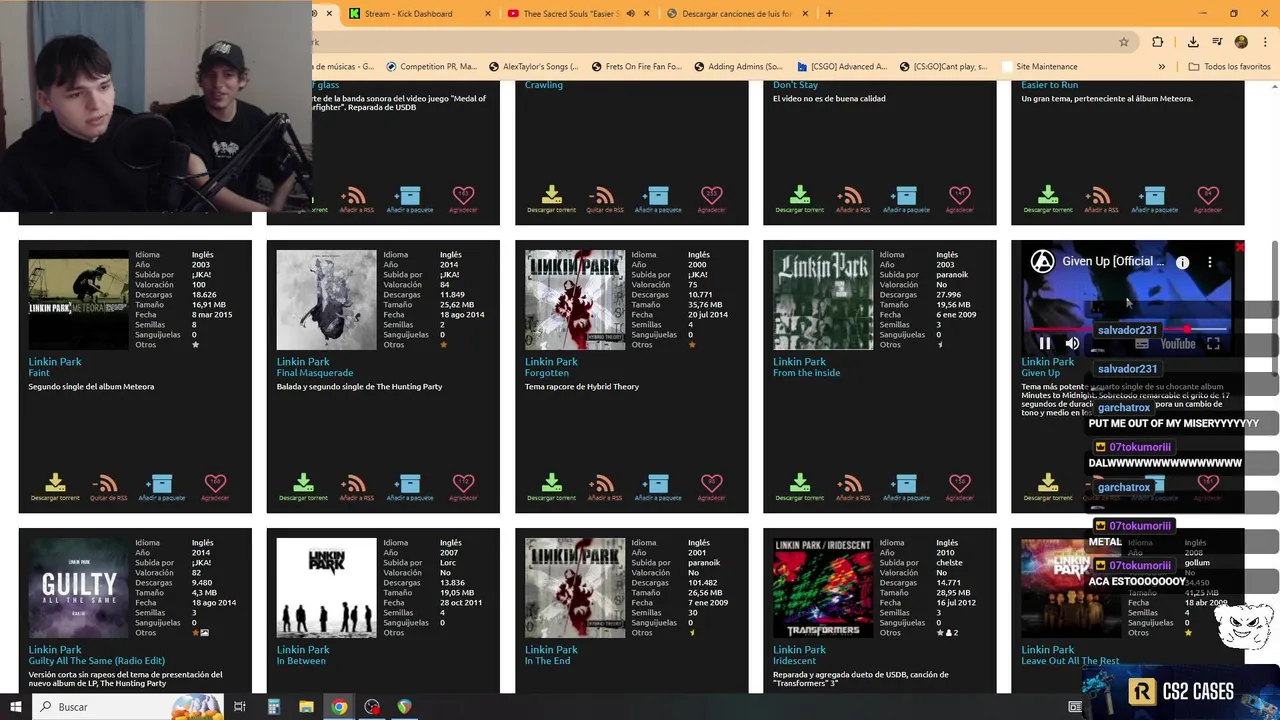
Task: Open more options menu on YouTube player
Action: pos(1209,262)
